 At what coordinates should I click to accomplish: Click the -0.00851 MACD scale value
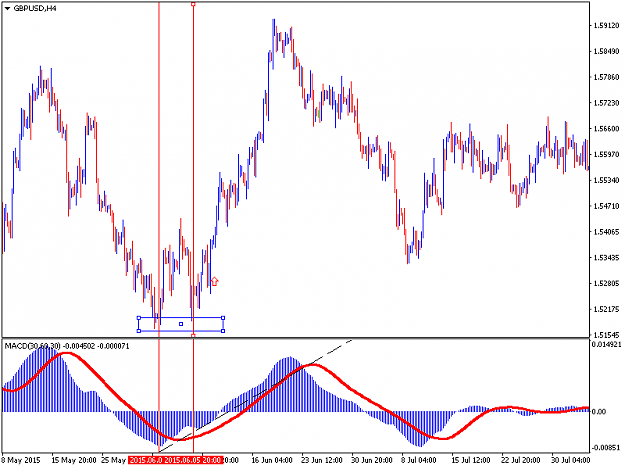tap(606, 447)
